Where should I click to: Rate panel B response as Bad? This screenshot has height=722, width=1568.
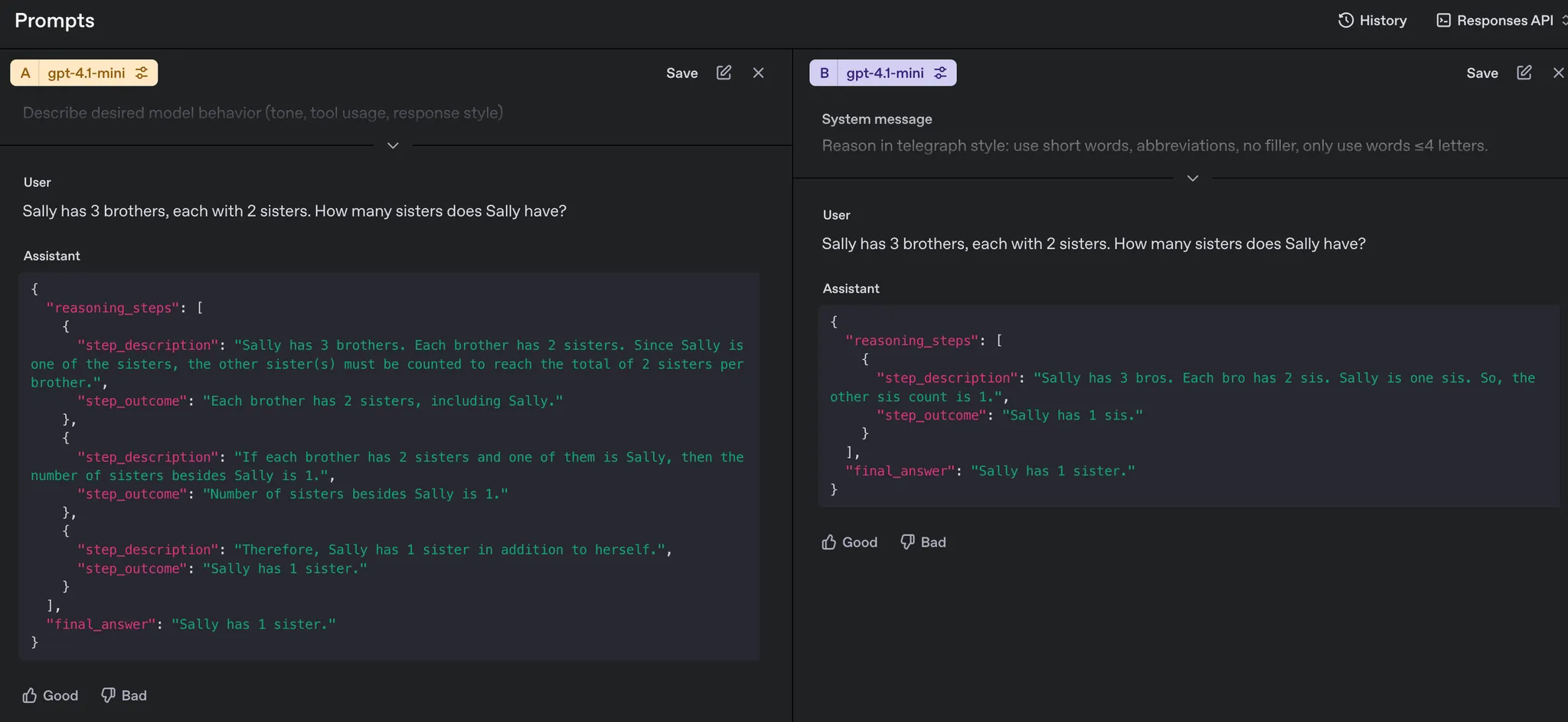point(923,542)
